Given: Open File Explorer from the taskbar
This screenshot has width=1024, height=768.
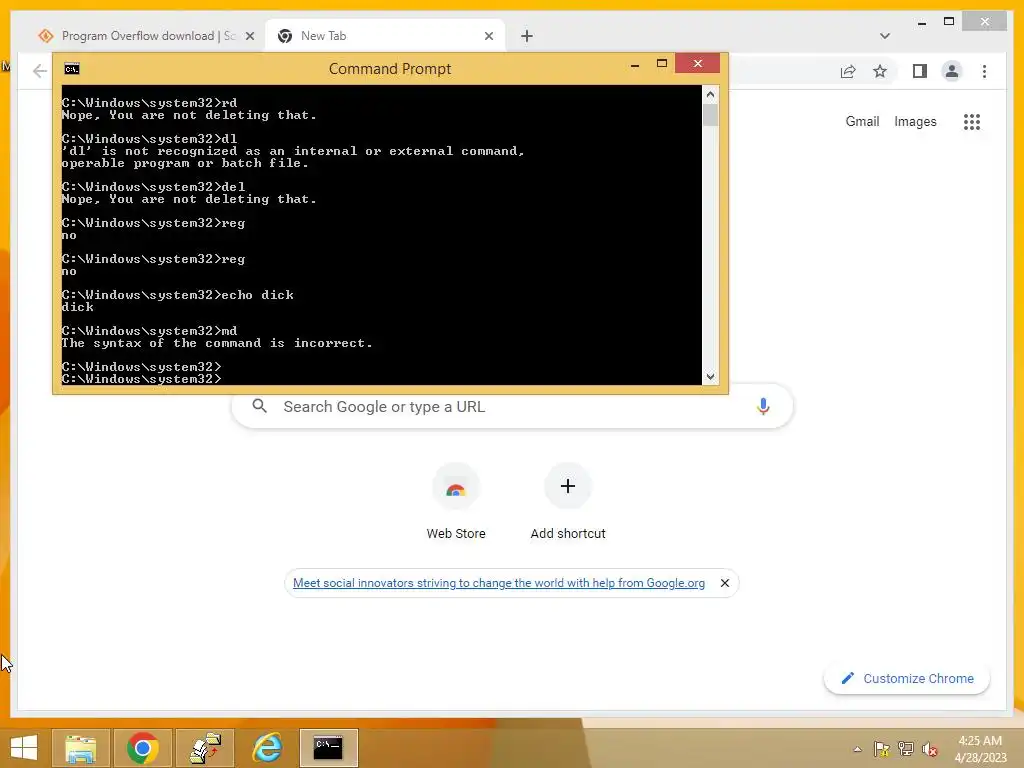Looking at the screenshot, I should [81, 748].
